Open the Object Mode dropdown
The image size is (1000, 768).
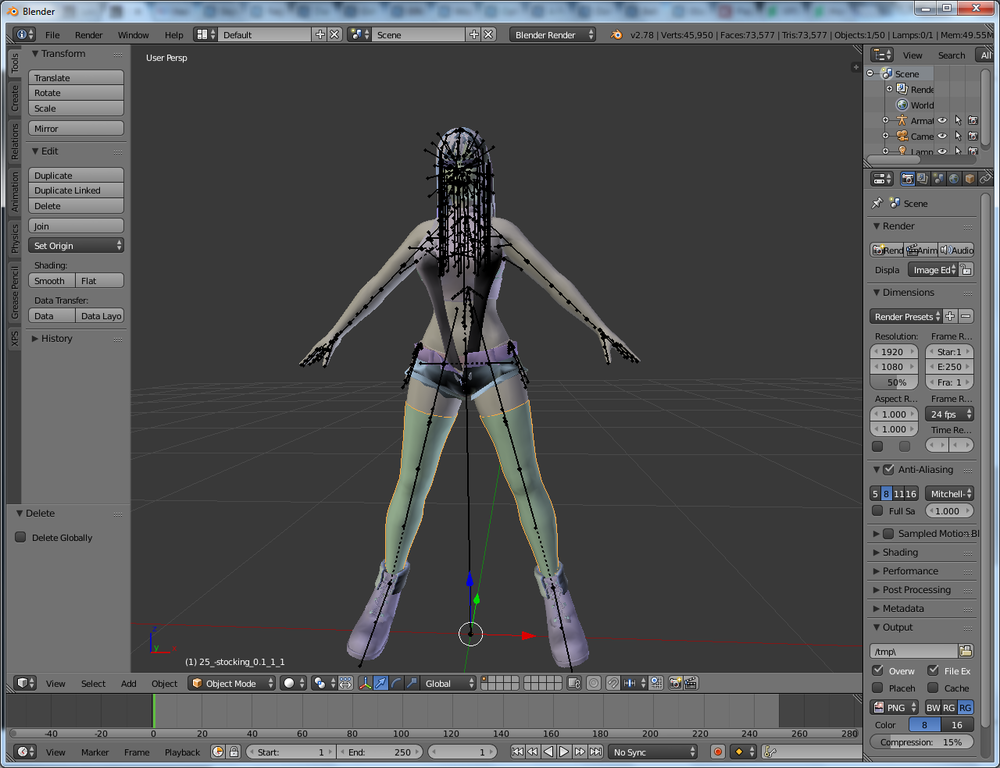pyautogui.click(x=232, y=683)
